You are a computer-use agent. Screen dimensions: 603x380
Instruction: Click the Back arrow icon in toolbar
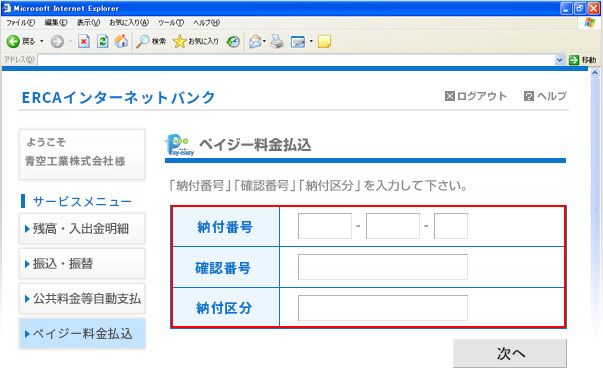tap(13, 41)
